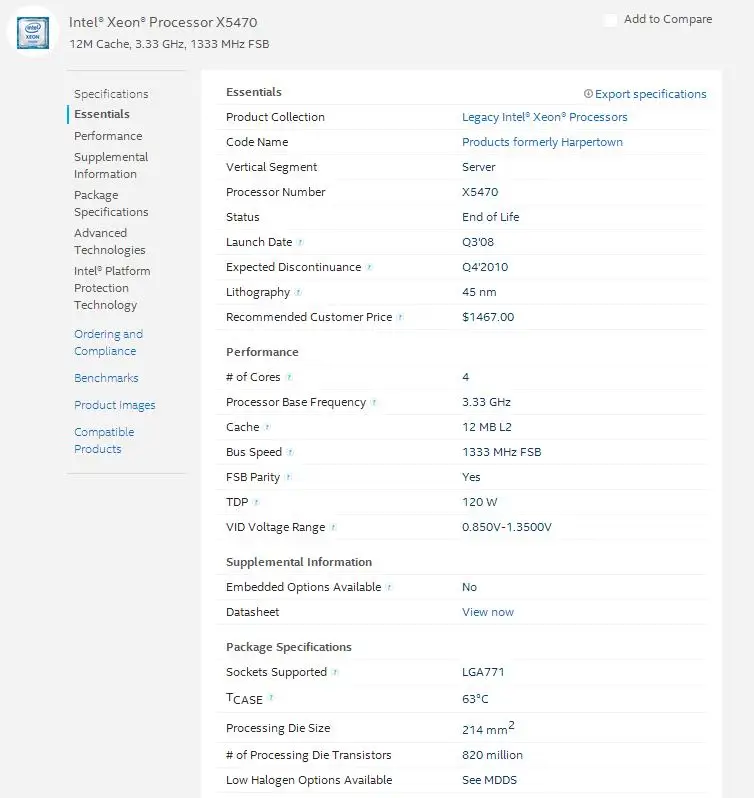754x798 pixels.
Task: Click the Q3'08 launch date value
Action: pyautogui.click(x=478, y=242)
